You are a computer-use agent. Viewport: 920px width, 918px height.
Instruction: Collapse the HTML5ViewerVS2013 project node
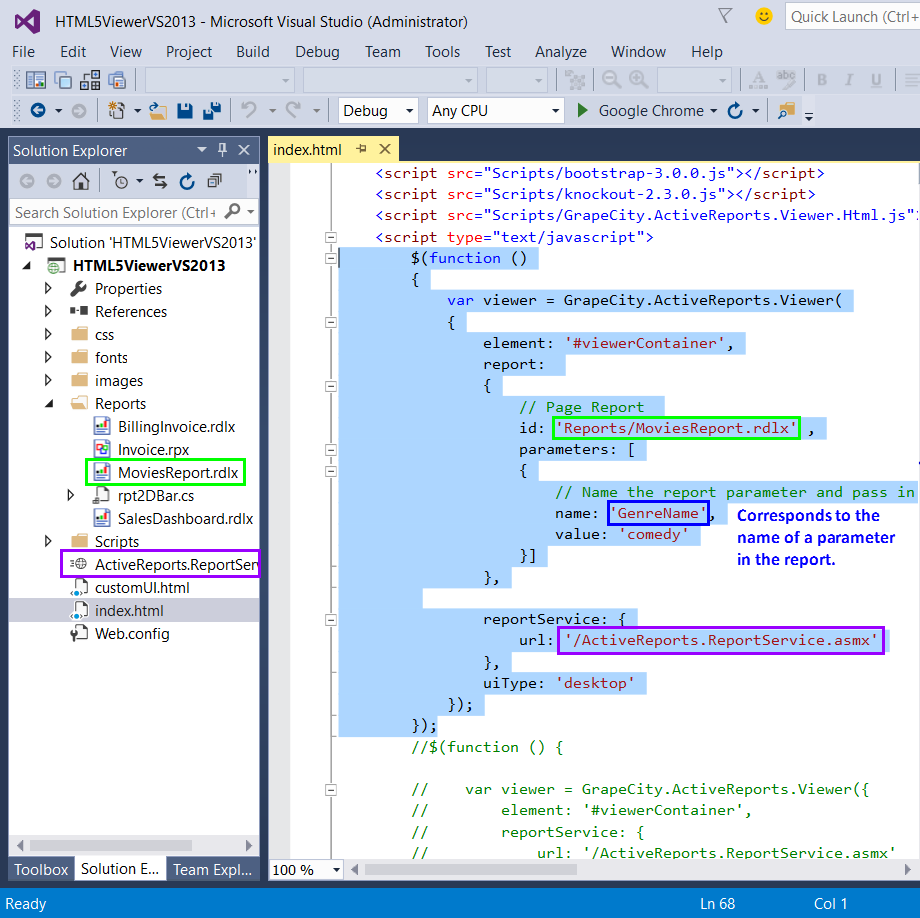click(x=26, y=266)
